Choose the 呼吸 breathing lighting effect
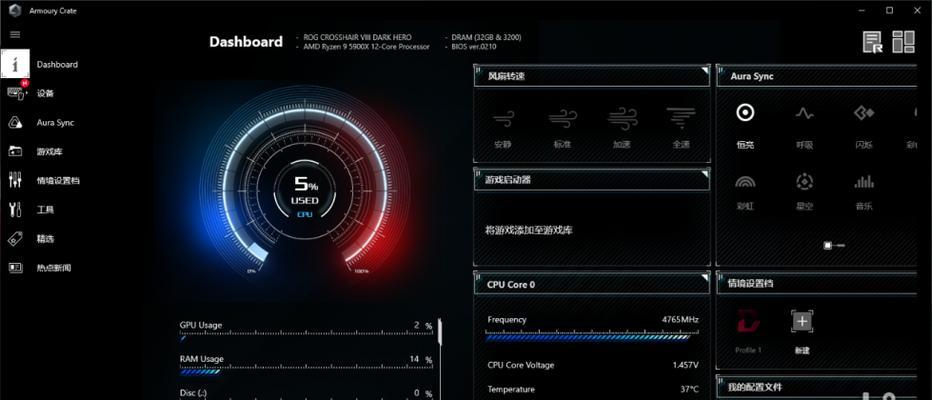The height and width of the screenshot is (400, 932). pyautogui.click(x=804, y=125)
